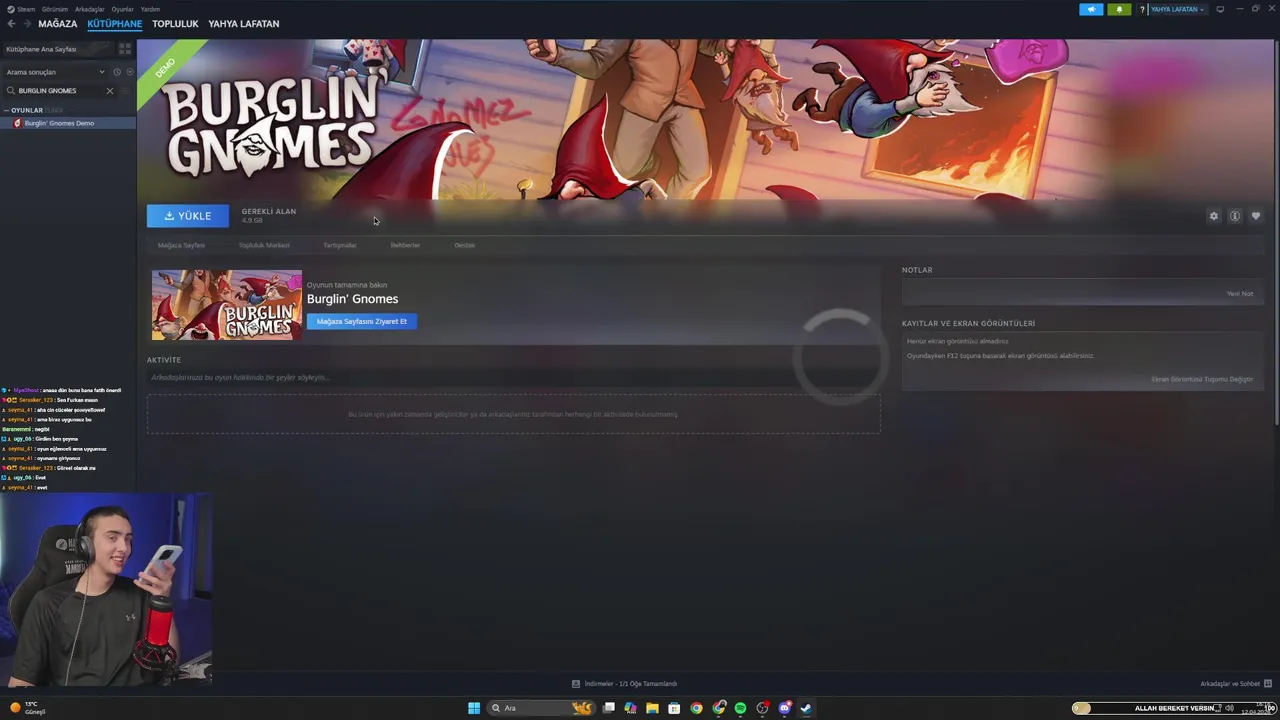
Task: Open the Burglin' Gnomes thumbnail image
Action: click(x=227, y=305)
